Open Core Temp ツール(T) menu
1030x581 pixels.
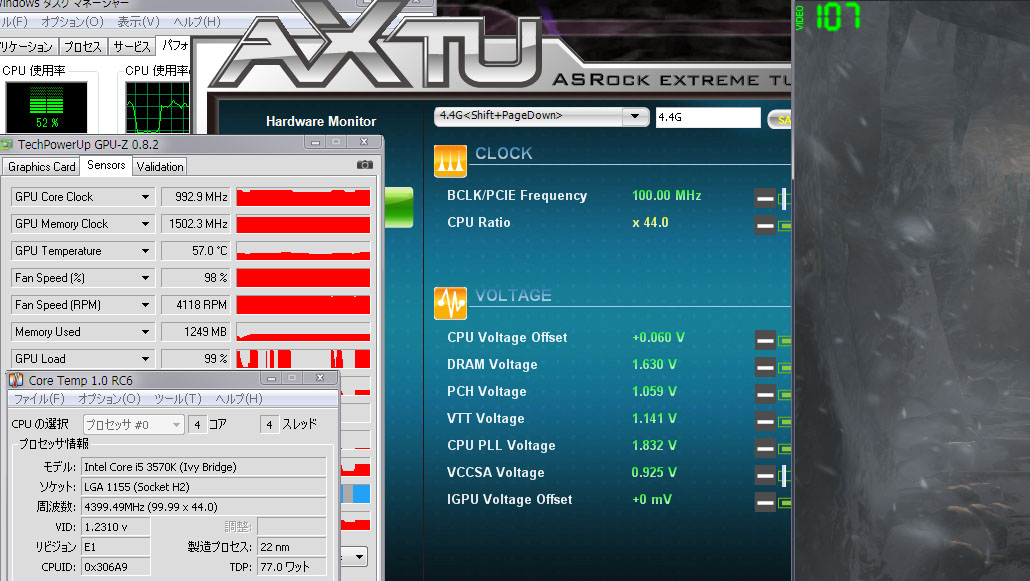(x=177, y=398)
